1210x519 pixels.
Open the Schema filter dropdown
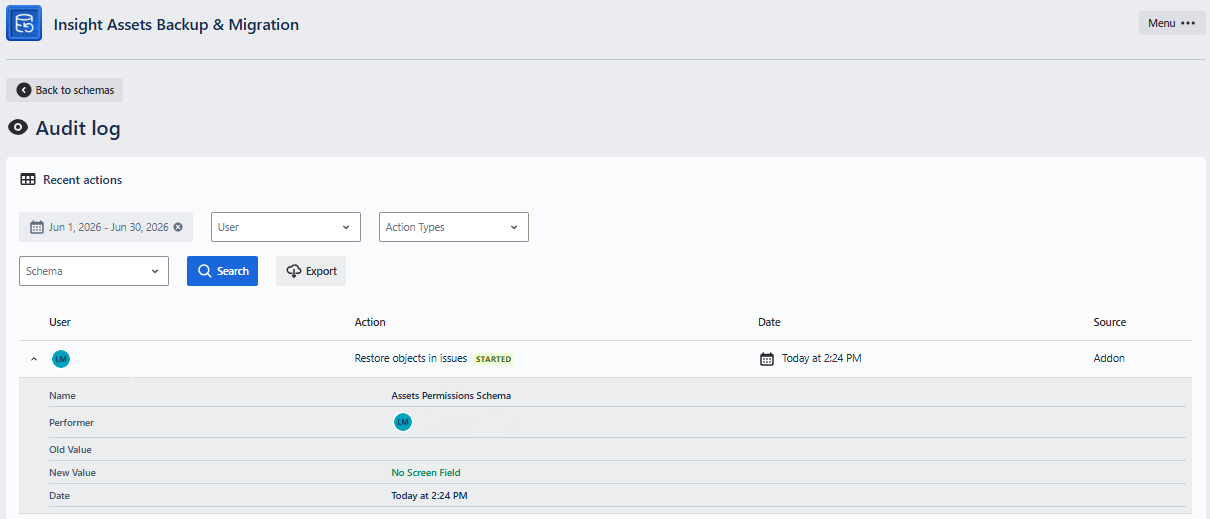pos(94,271)
